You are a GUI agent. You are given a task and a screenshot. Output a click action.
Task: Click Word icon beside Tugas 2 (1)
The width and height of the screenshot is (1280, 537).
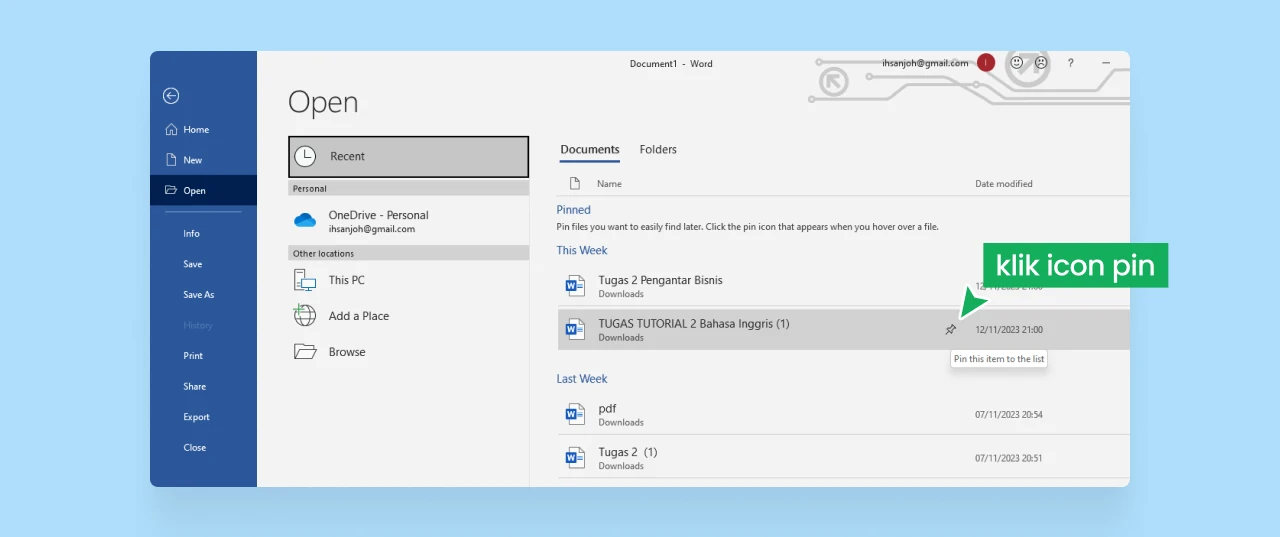click(575, 458)
